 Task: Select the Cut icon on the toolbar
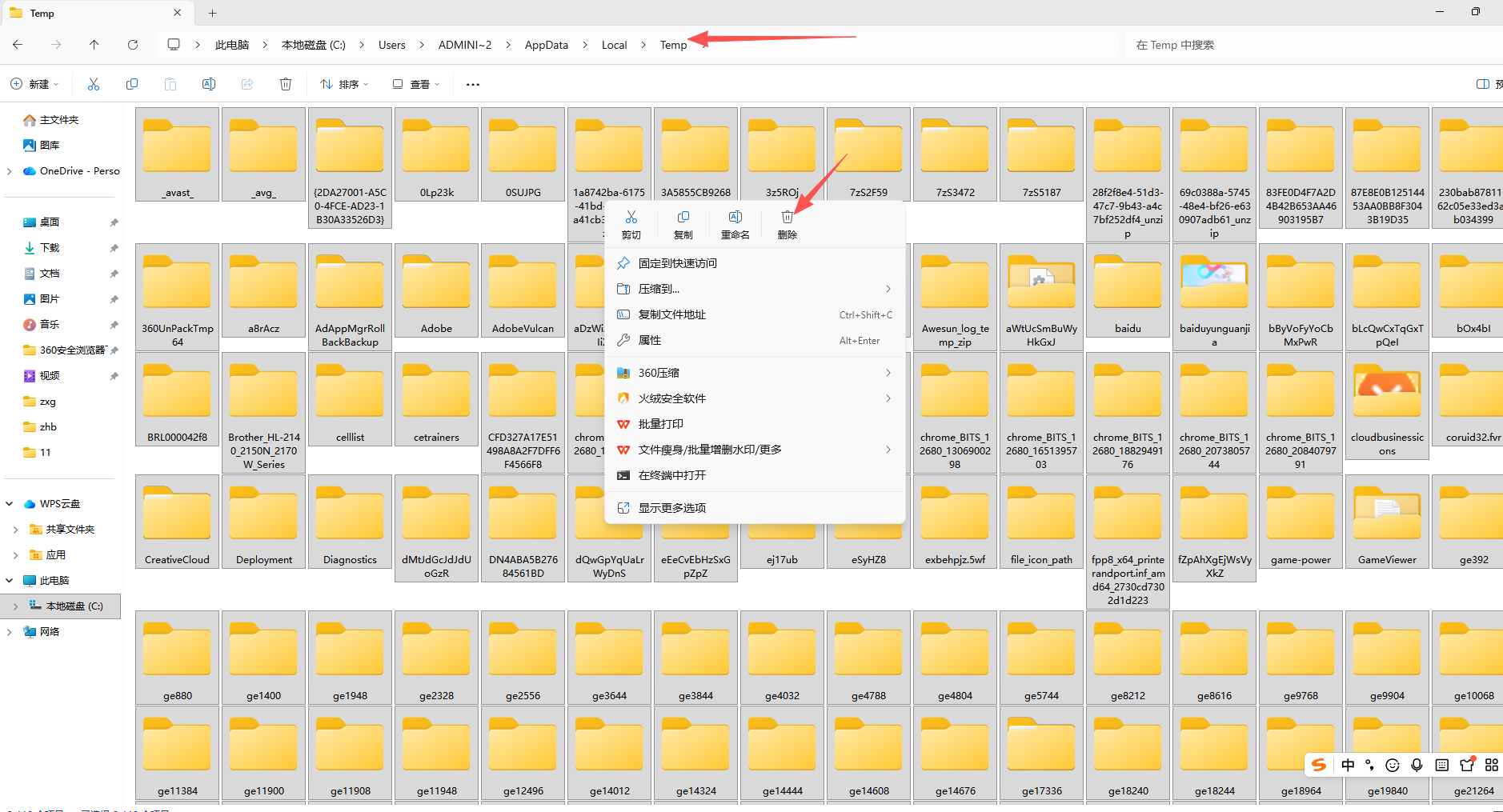(x=94, y=84)
